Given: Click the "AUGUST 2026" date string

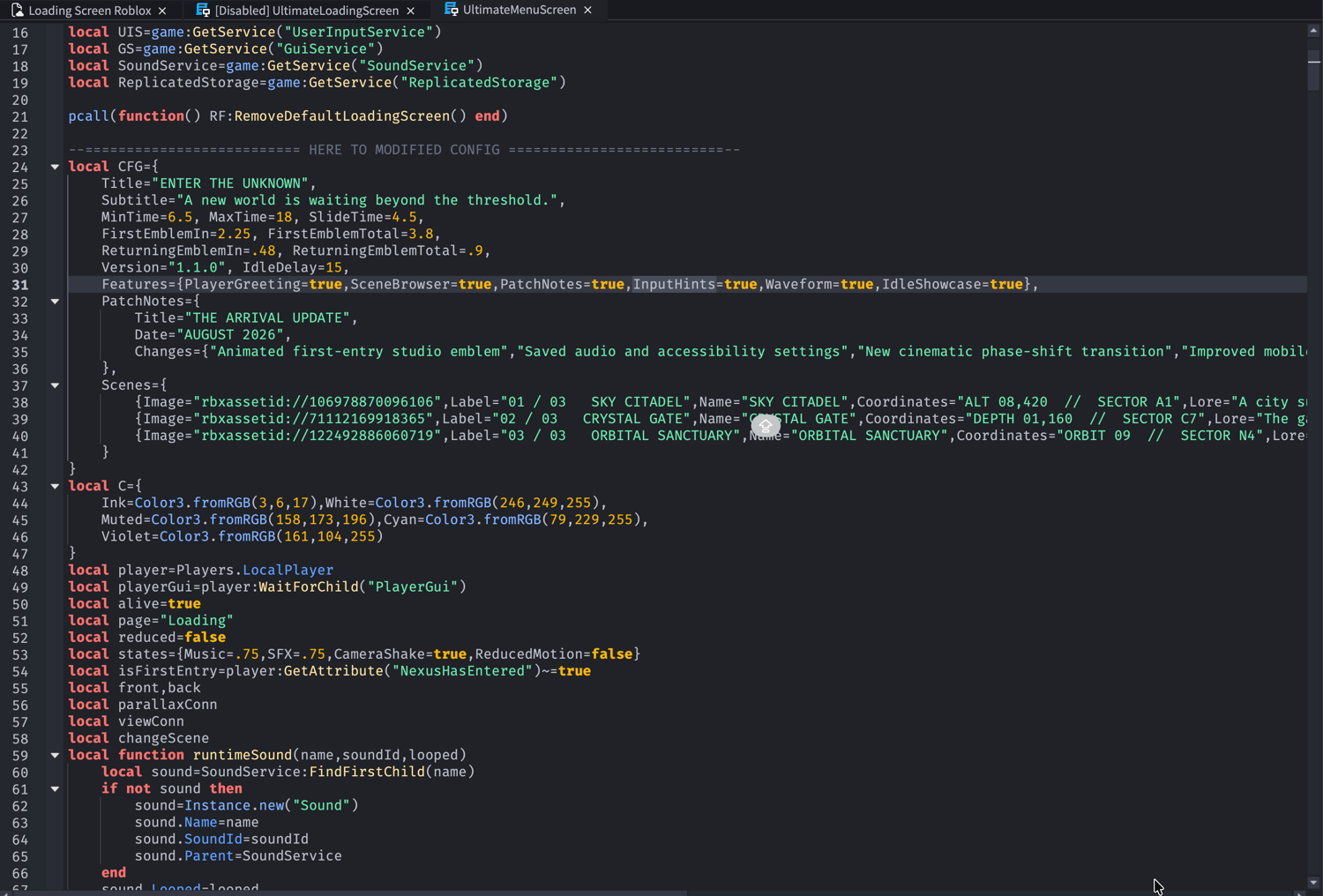Looking at the screenshot, I should pos(230,334).
